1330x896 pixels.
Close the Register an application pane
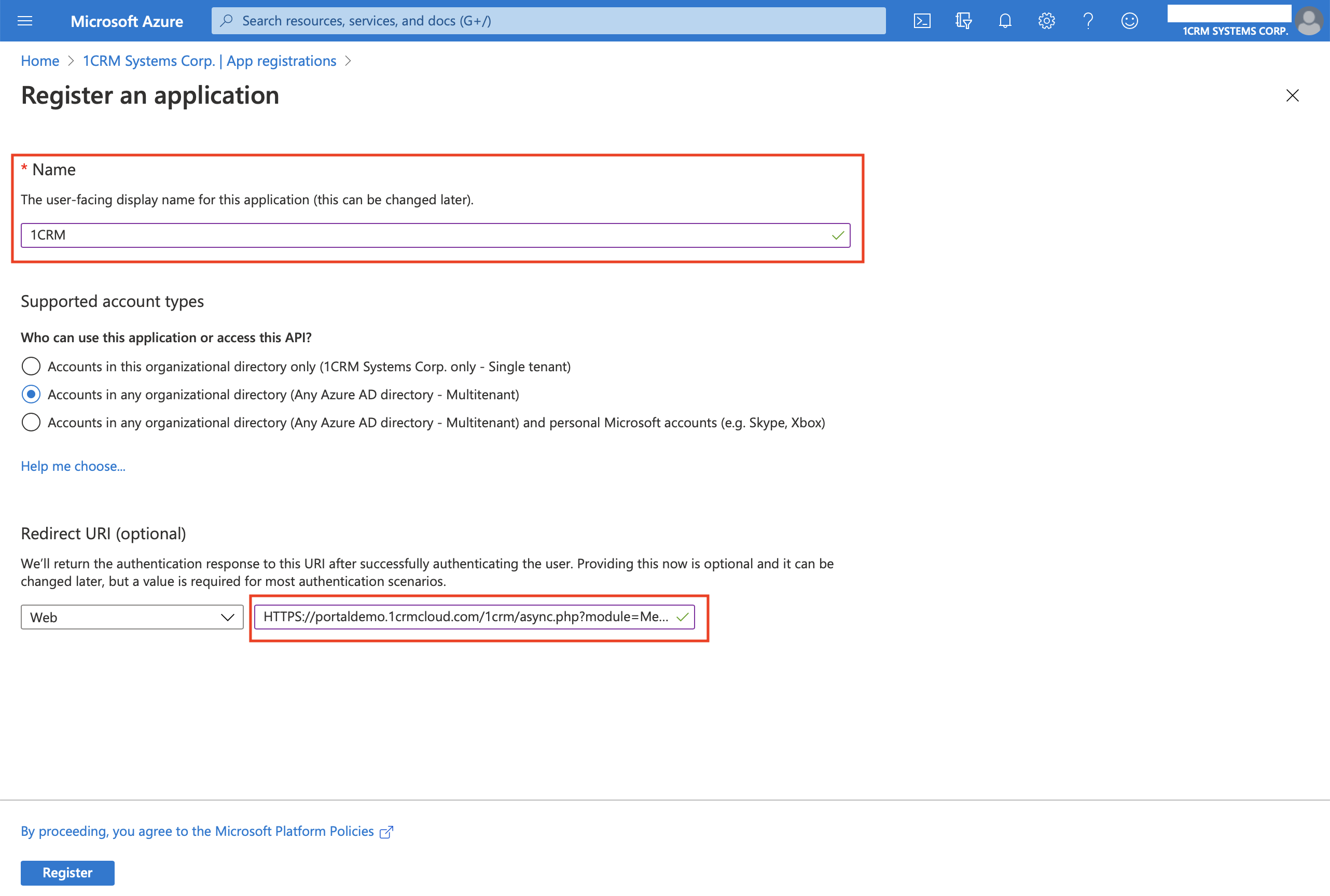(1292, 95)
